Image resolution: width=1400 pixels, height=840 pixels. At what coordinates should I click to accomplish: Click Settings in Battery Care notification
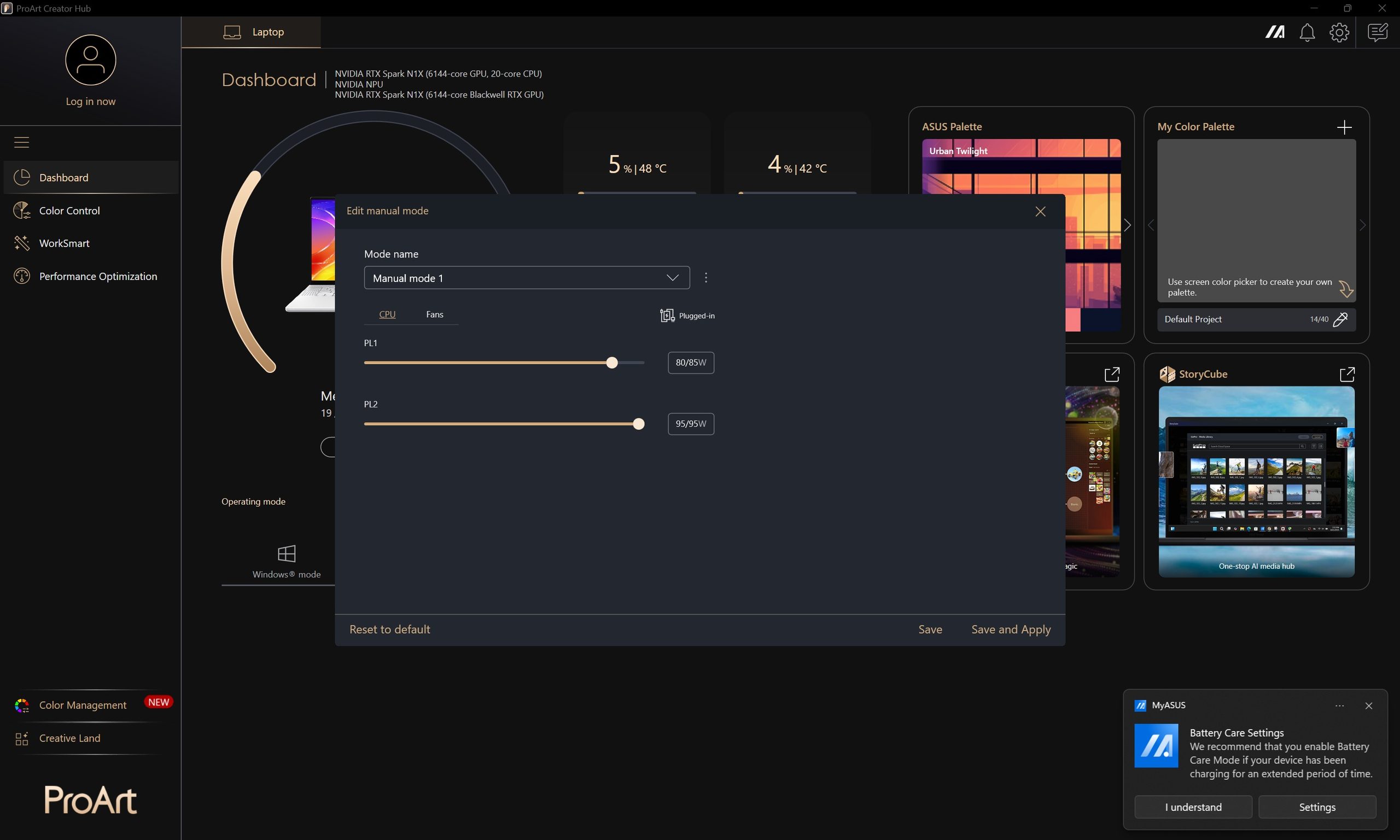1317,807
